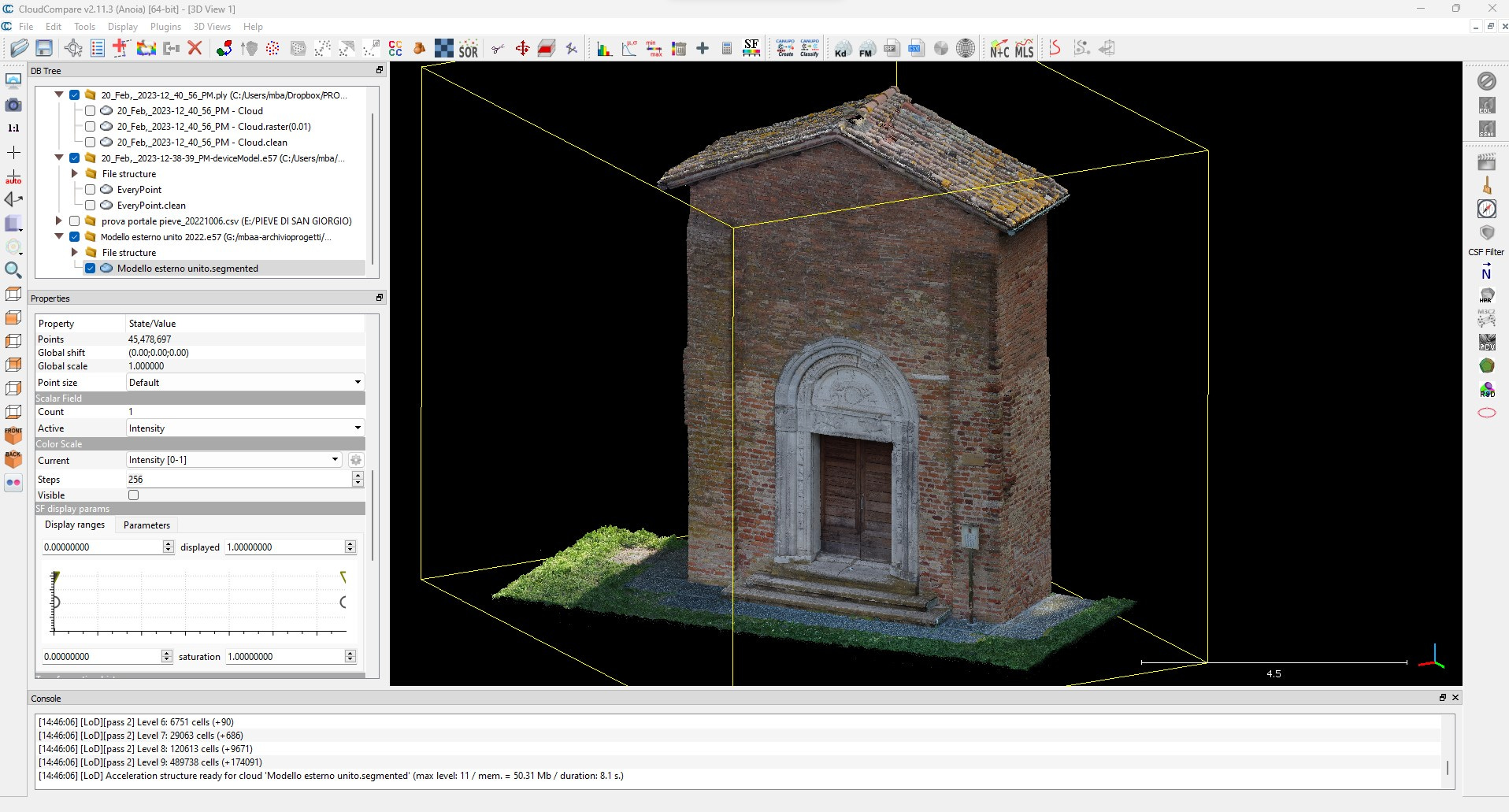Open the Edit menu
The image size is (1509, 812).
pos(54,27)
